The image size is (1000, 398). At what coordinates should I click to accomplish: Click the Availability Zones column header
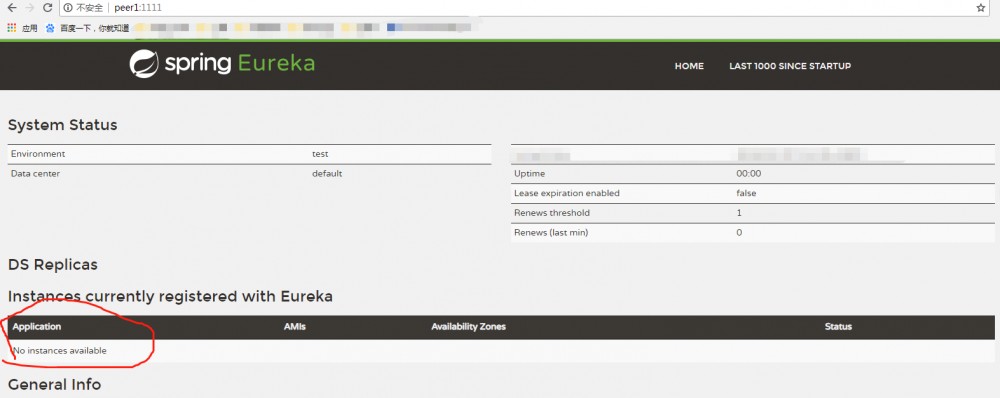click(468, 326)
